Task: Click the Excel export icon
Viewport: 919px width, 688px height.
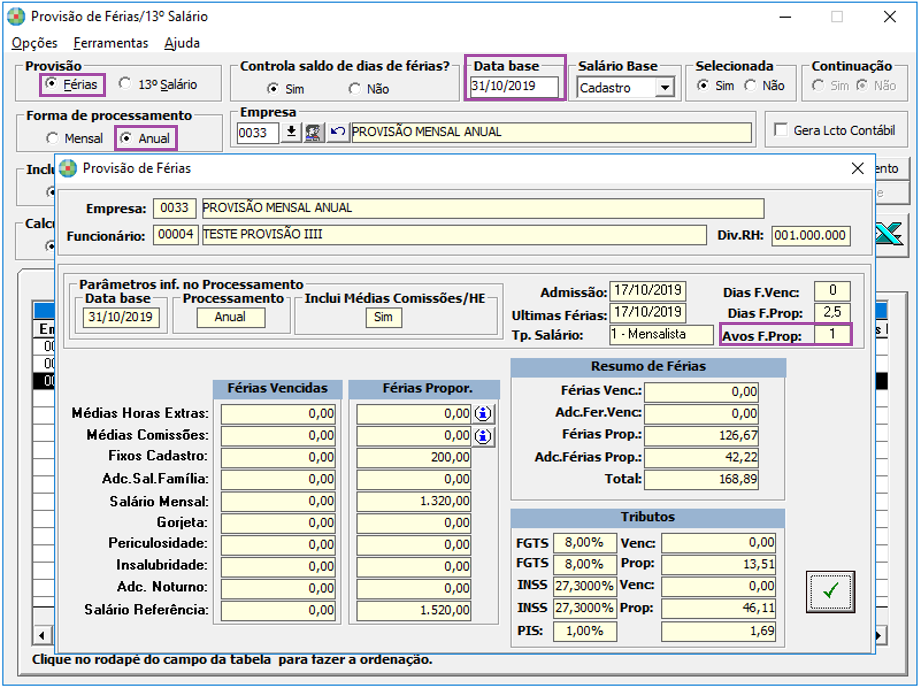Action: [890, 235]
